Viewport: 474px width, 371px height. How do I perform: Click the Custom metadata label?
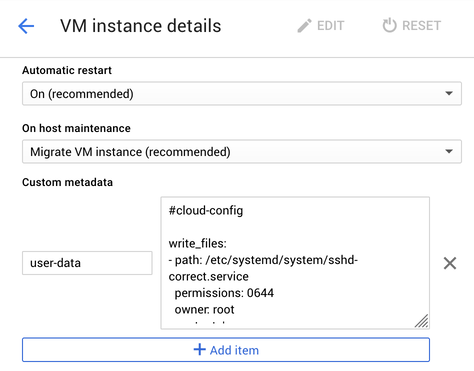(x=67, y=182)
